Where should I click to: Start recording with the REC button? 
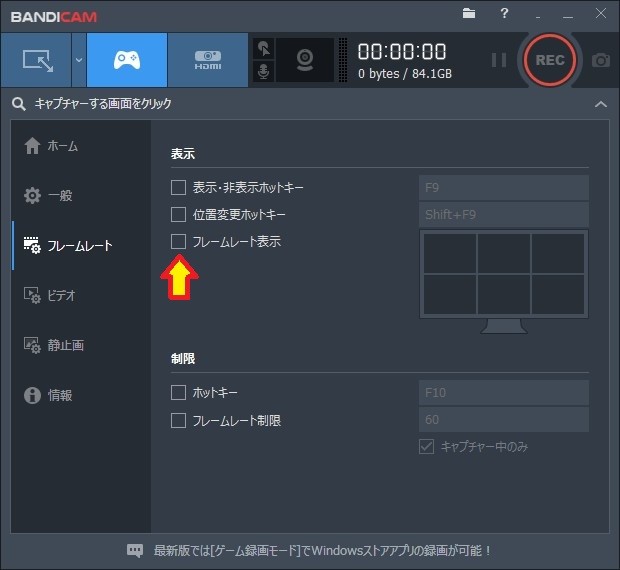click(x=550, y=60)
